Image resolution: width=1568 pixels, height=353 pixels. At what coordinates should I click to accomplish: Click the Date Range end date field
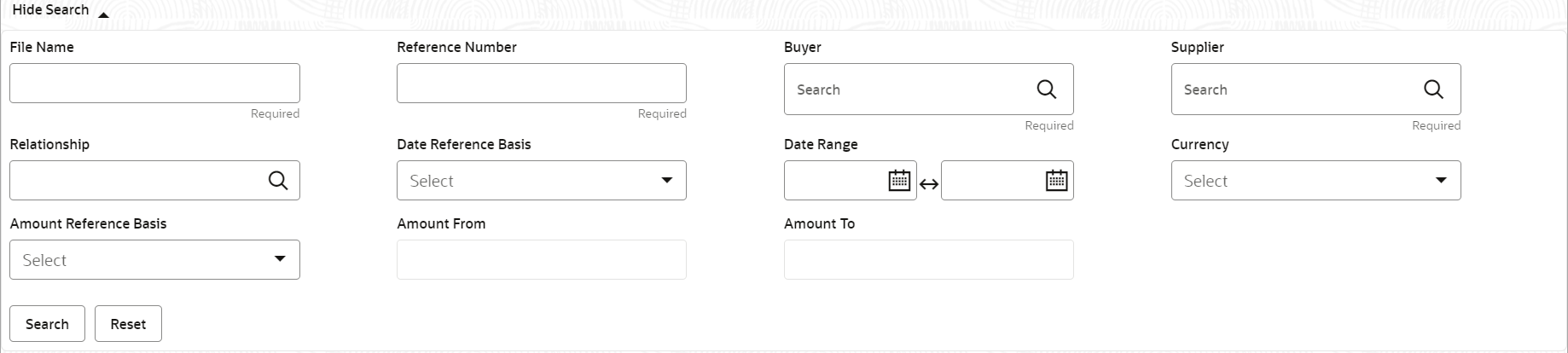click(991, 181)
